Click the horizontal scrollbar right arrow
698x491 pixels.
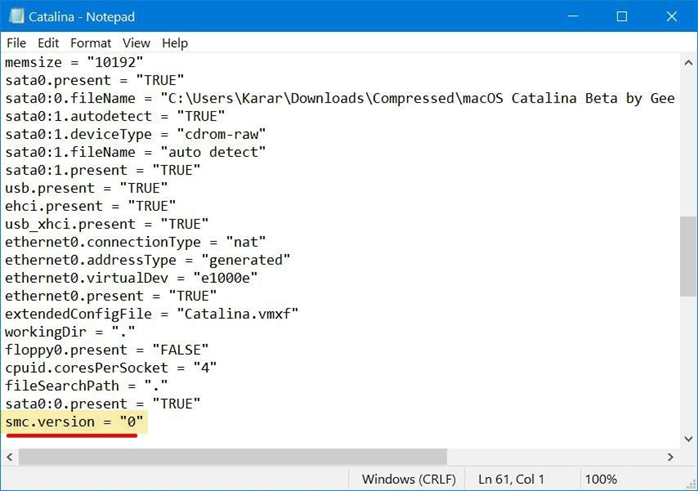670,457
